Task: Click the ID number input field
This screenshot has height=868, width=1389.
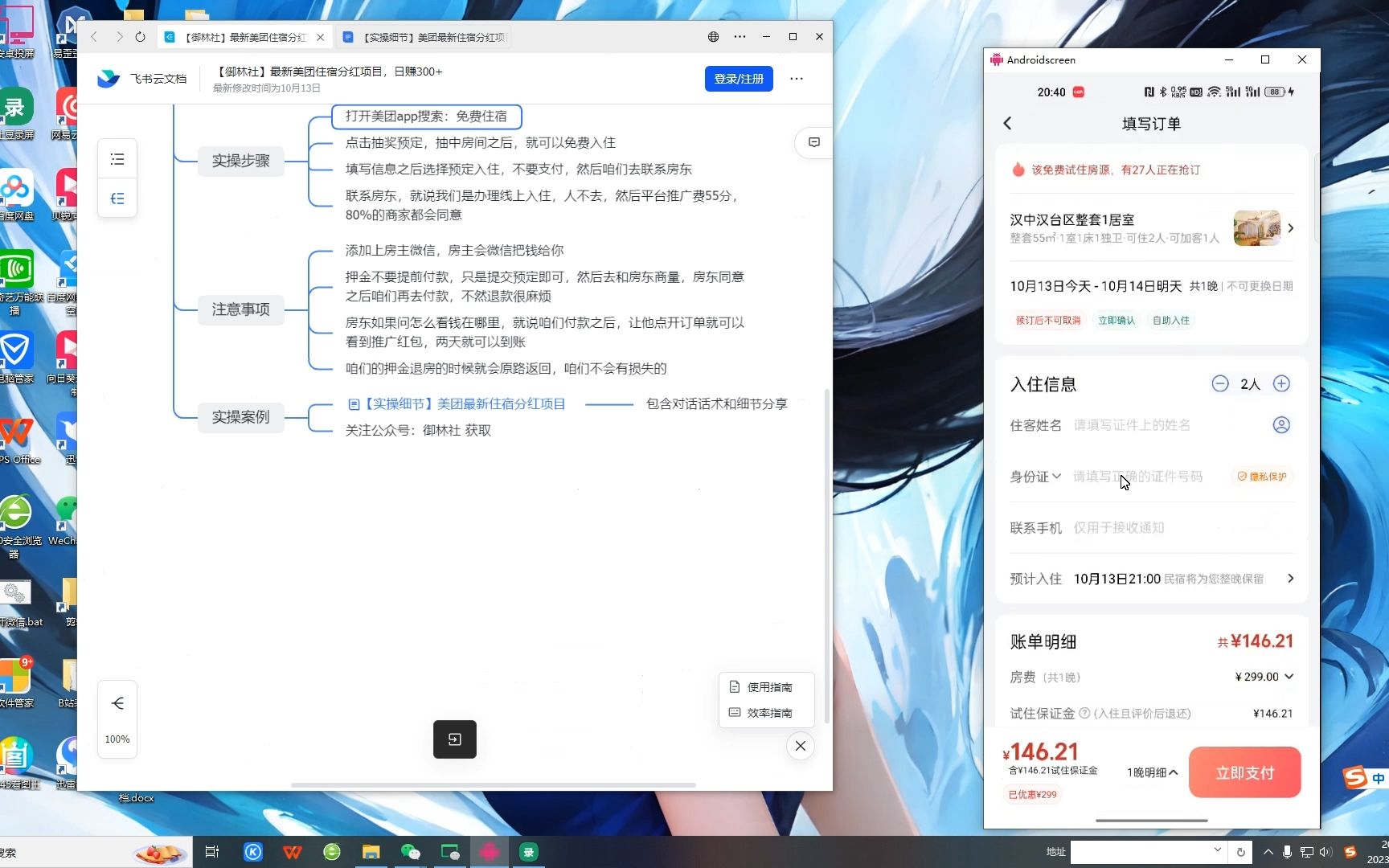Action: click(x=1149, y=477)
